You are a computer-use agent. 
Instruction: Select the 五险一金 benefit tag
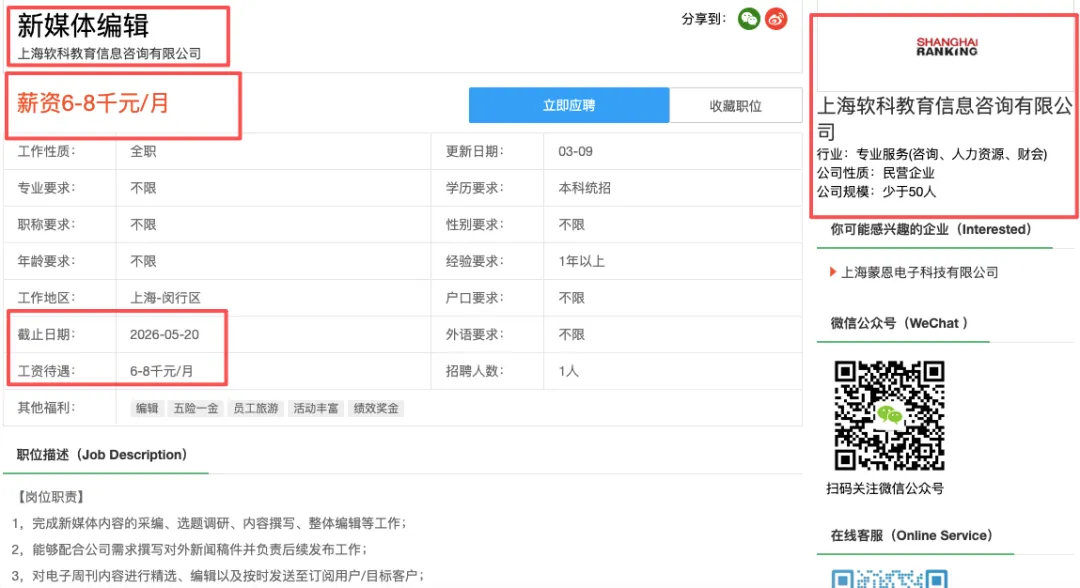(196, 408)
